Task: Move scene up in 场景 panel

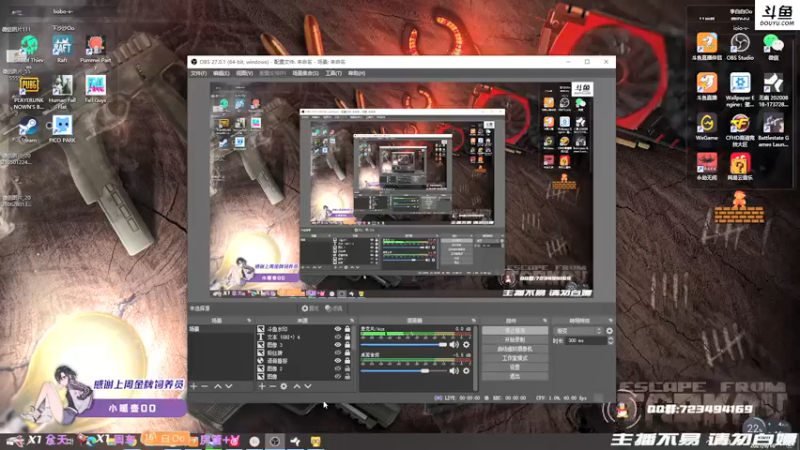Action: click(x=218, y=387)
